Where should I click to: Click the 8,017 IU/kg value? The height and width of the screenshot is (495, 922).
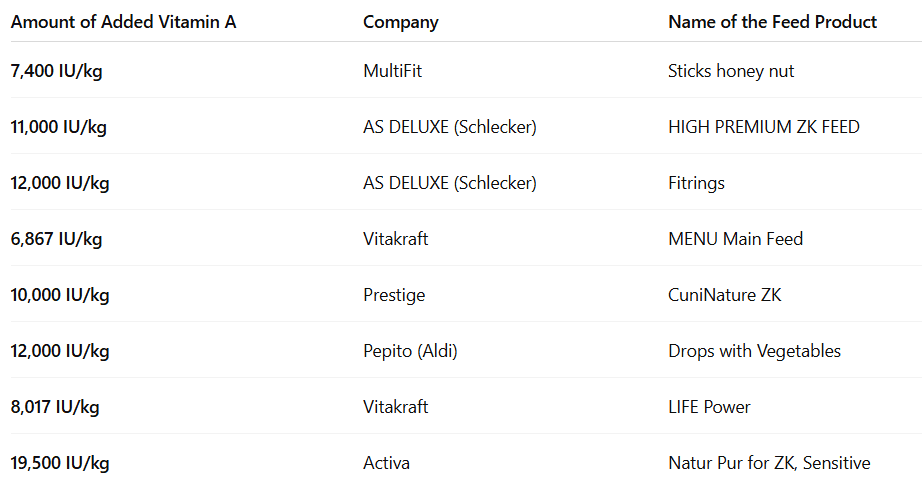pyautogui.click(x=55, y=407)
